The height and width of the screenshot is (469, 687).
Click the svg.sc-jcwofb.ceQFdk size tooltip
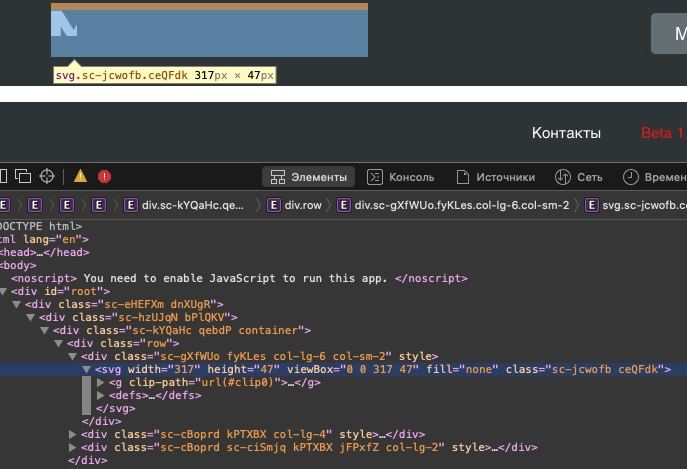(x=165, y=75)
